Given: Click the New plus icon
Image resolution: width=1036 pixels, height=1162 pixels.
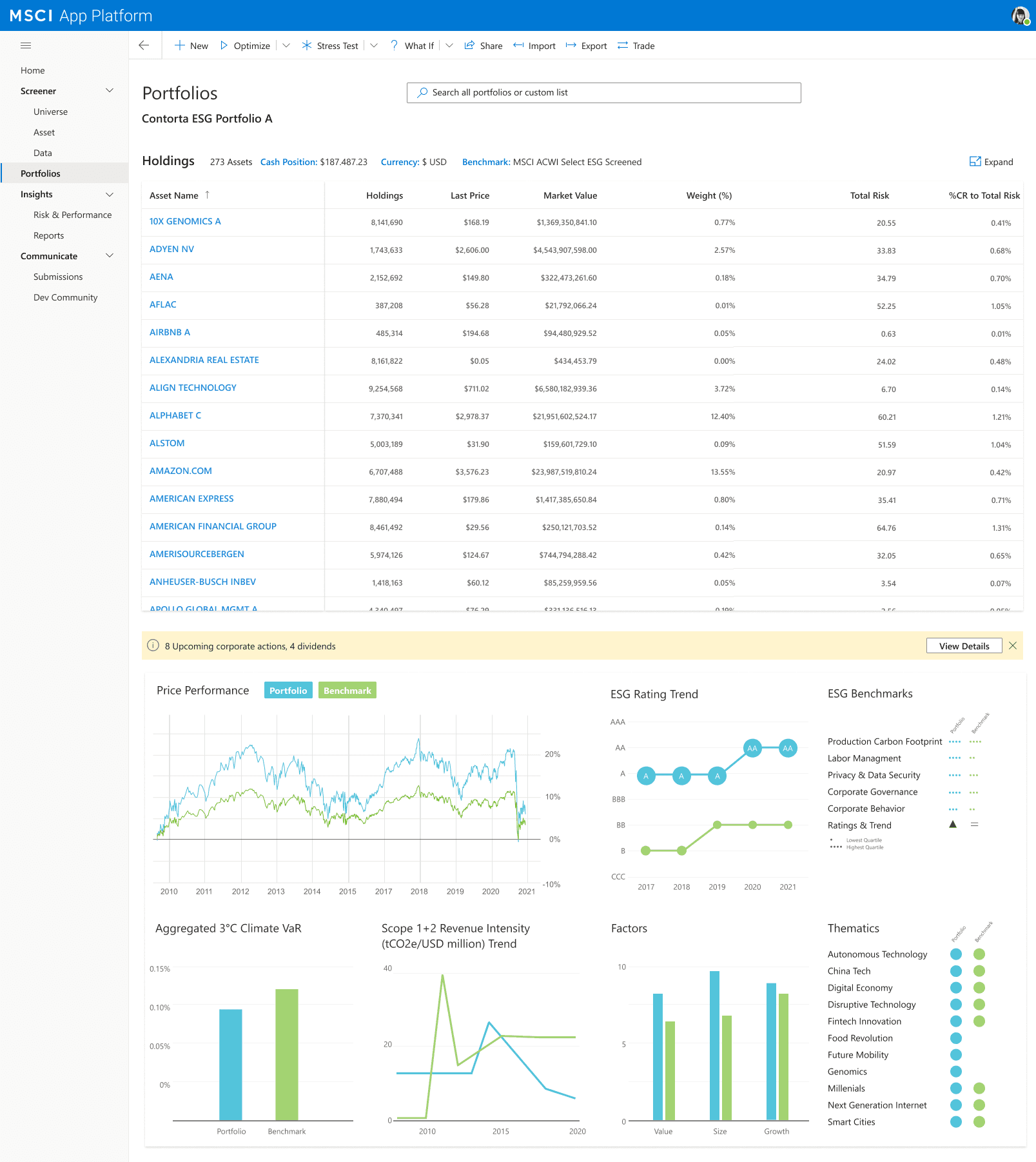Looking at the screenshot, I should pyautogui.click(x=180, y=45).
